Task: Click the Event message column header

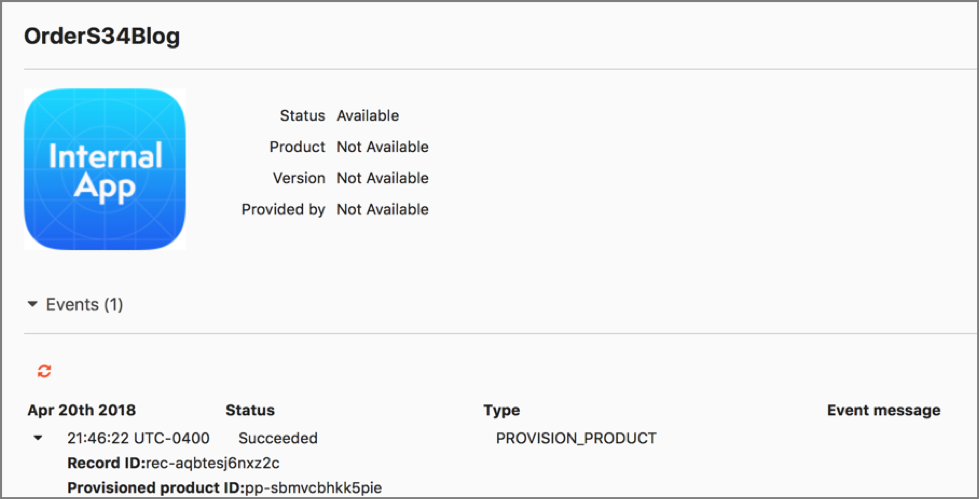Action: tap(883, 410)
